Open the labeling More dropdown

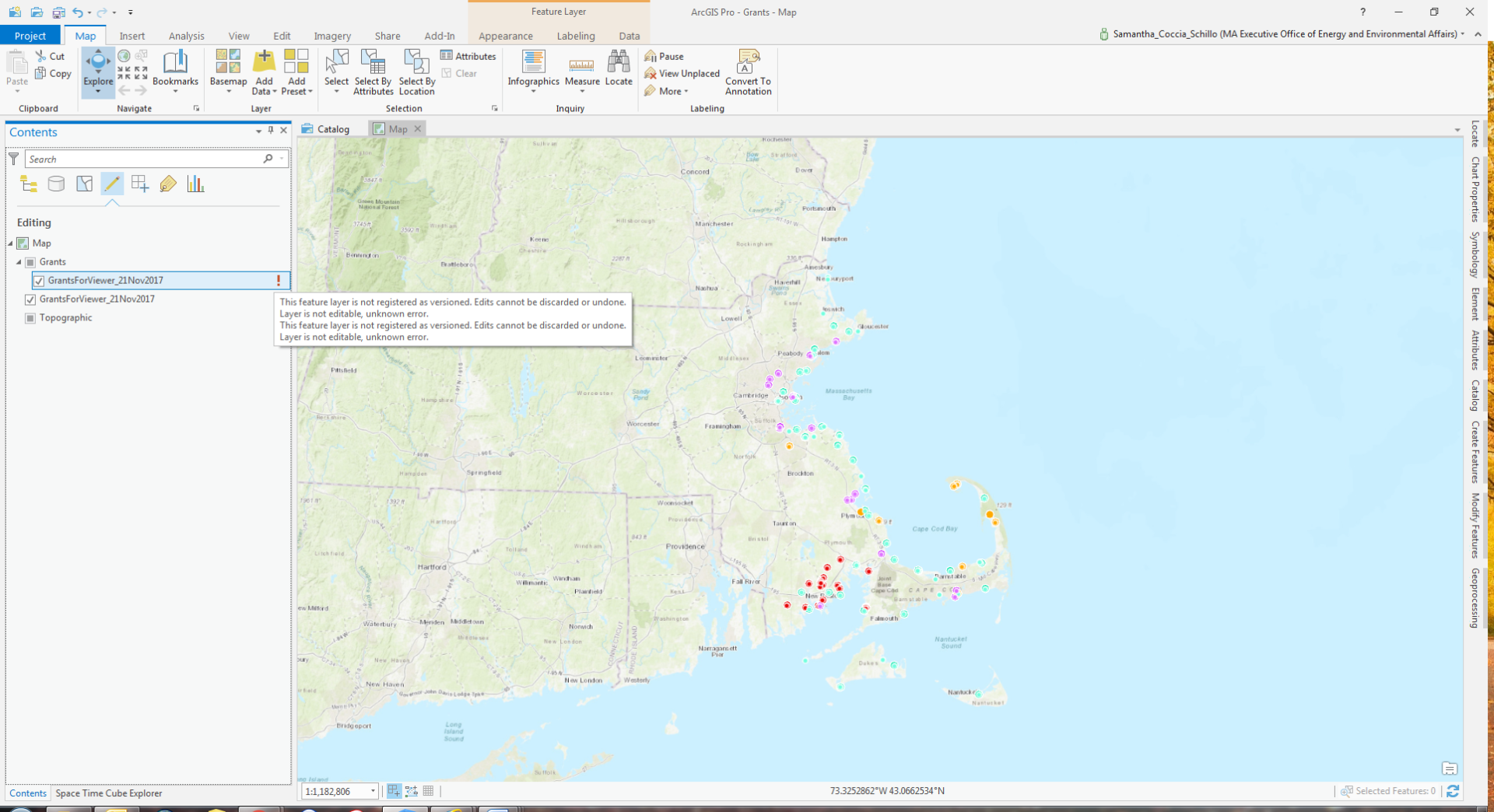pyautogui.click(x=667, y=91)
